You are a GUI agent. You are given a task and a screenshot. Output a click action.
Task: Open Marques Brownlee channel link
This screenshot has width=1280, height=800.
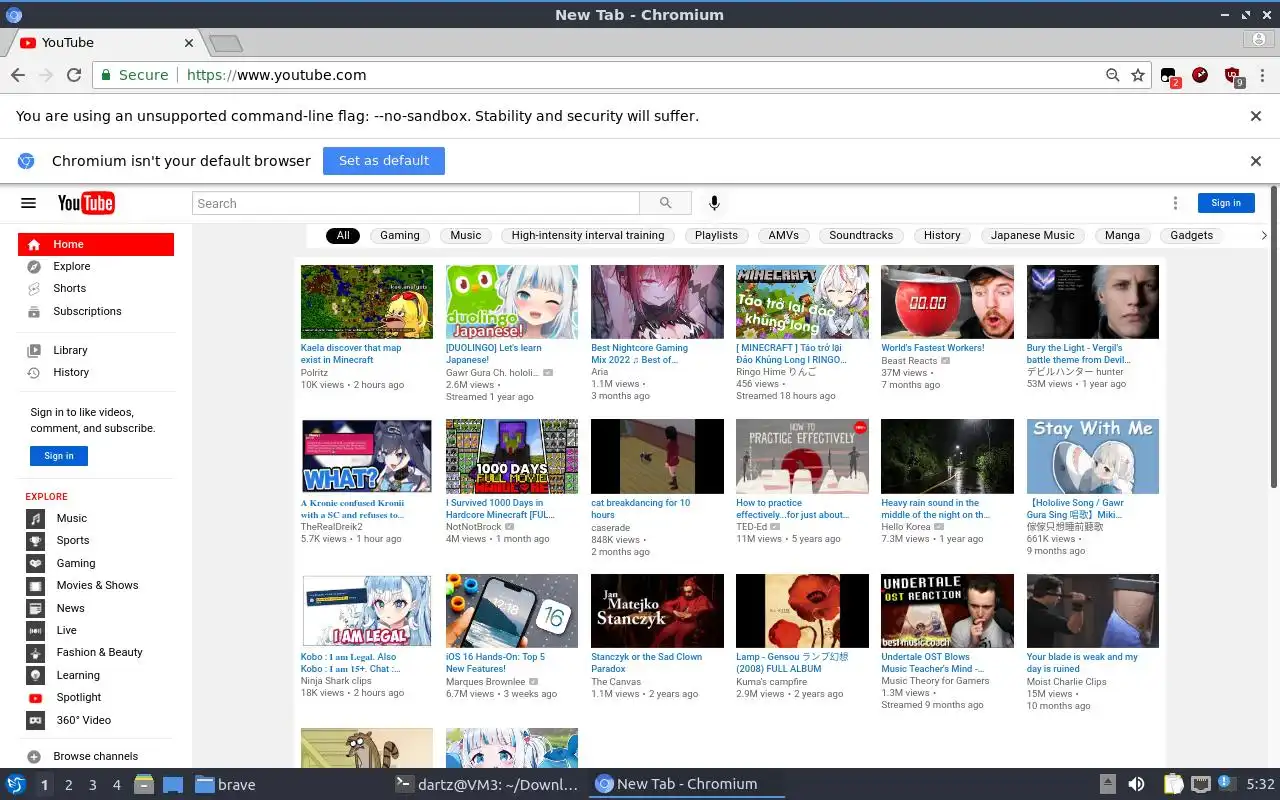pos(486,682)
